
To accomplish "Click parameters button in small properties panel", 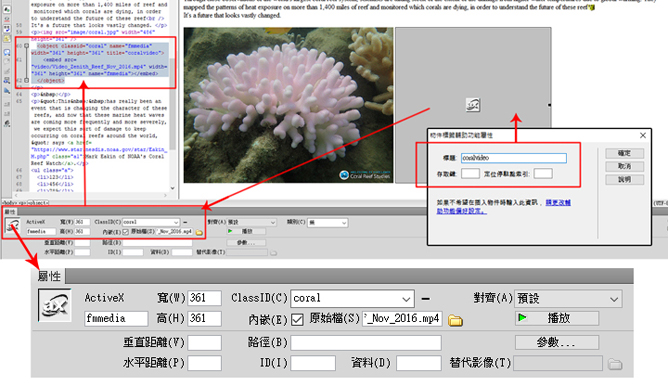I will (246, 243).
